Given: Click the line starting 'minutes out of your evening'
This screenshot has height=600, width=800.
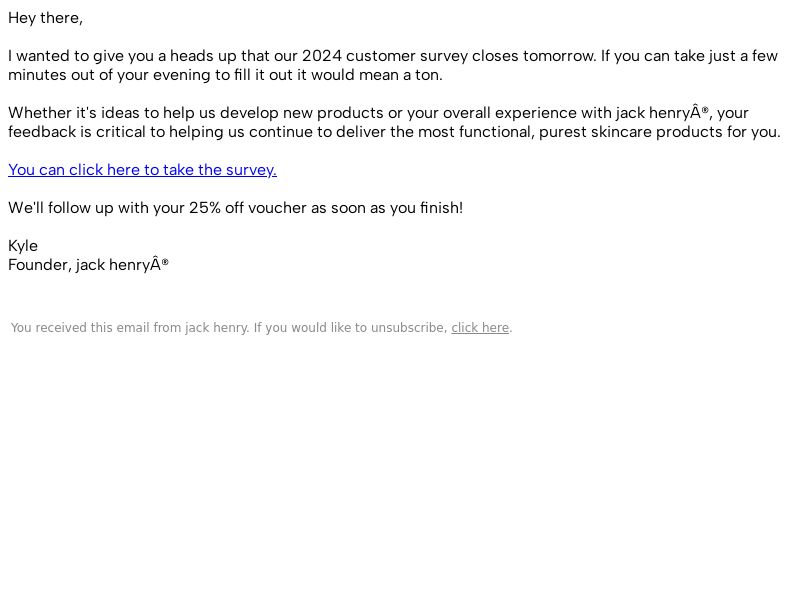Looking at the screenshot, I should tap(225, 75).
